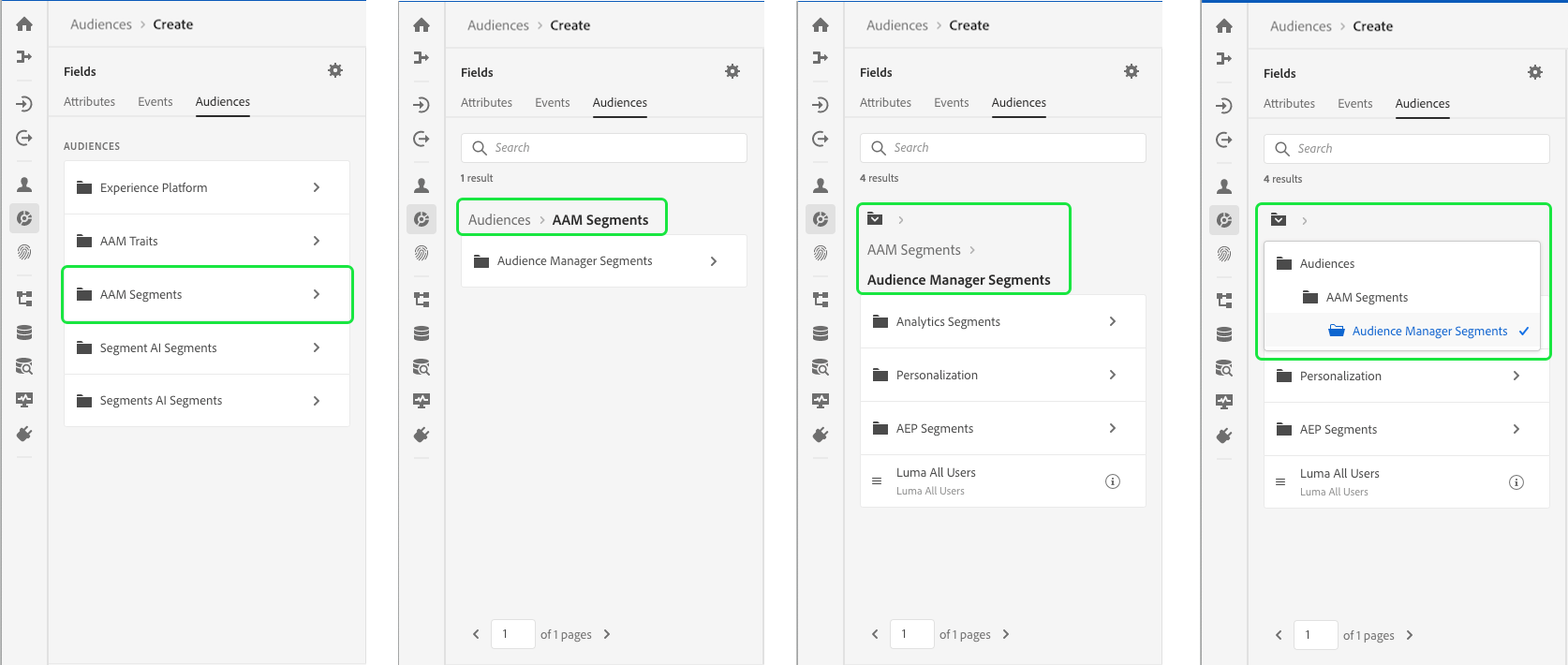This screenshot has height=665, width=1568.
Task: Click the fingerprint Identities icon in leftmost sidebar
Action: (24, 252)
